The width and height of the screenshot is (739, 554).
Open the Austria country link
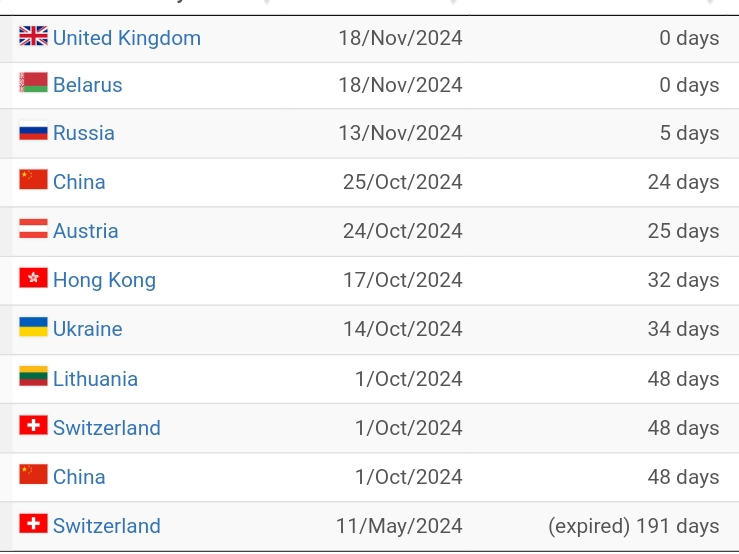point(86,231)
